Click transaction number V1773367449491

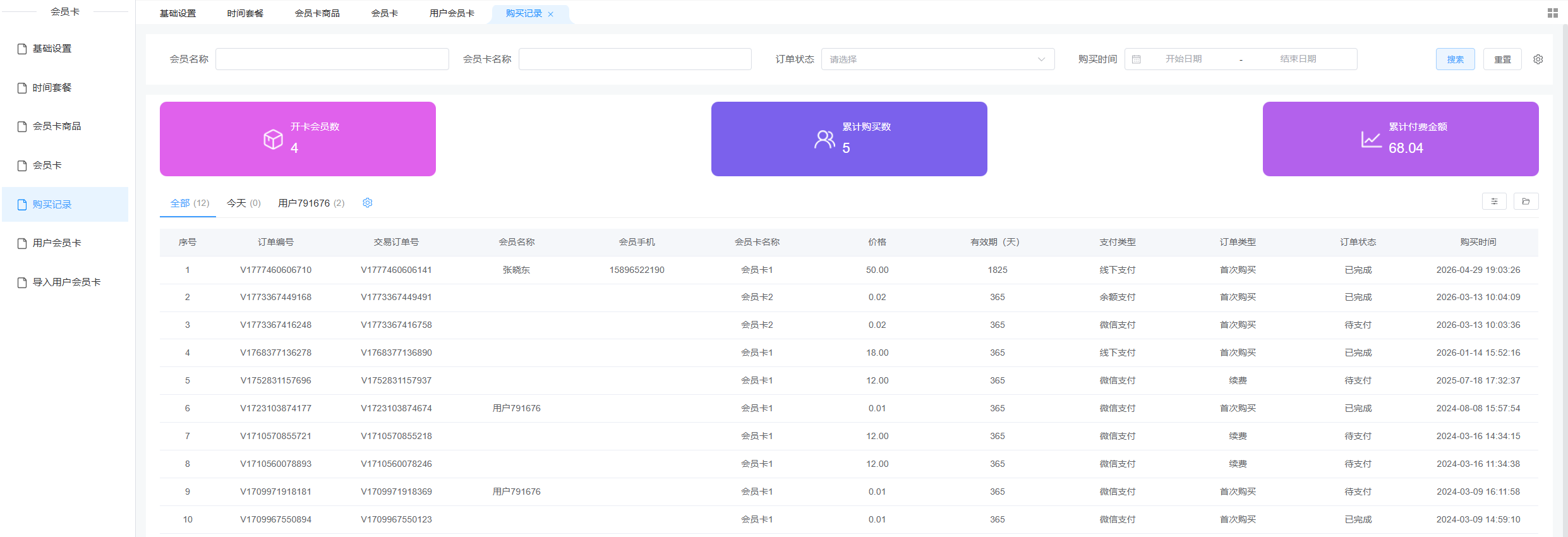(396, 297)
